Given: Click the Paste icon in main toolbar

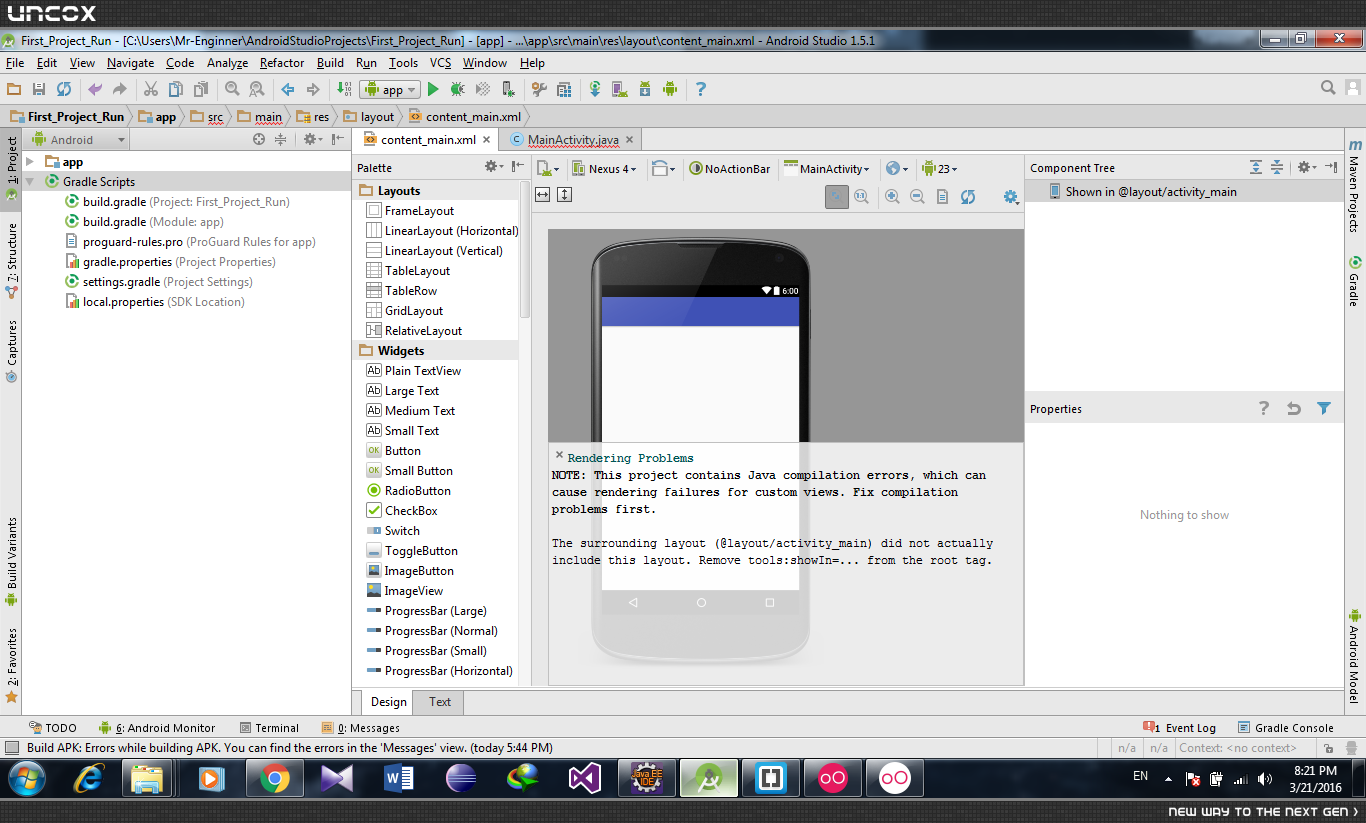Looking at the screenshot, I should tap(201, 89).
